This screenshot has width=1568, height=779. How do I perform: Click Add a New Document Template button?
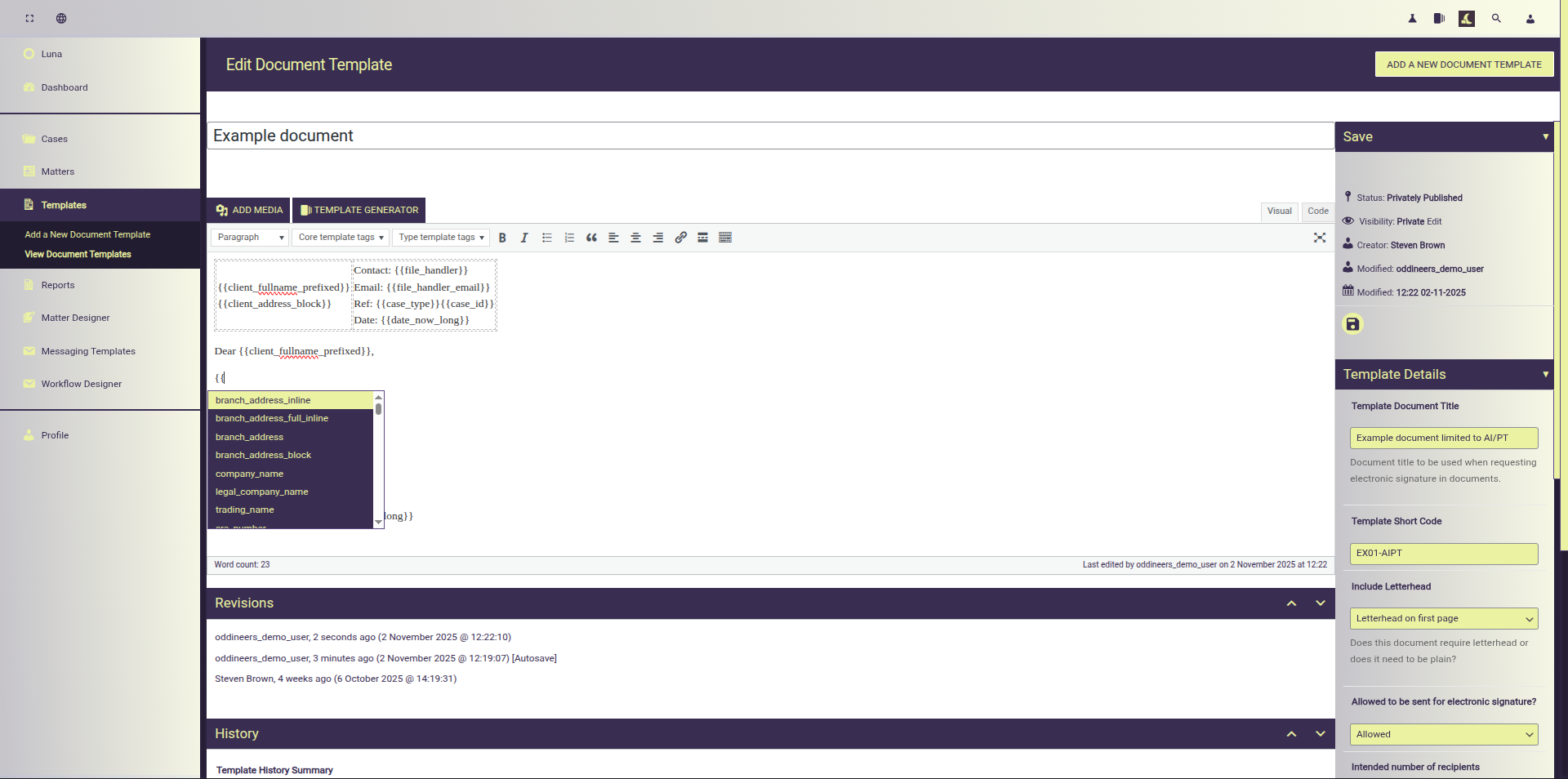(x=1463, y=65)
